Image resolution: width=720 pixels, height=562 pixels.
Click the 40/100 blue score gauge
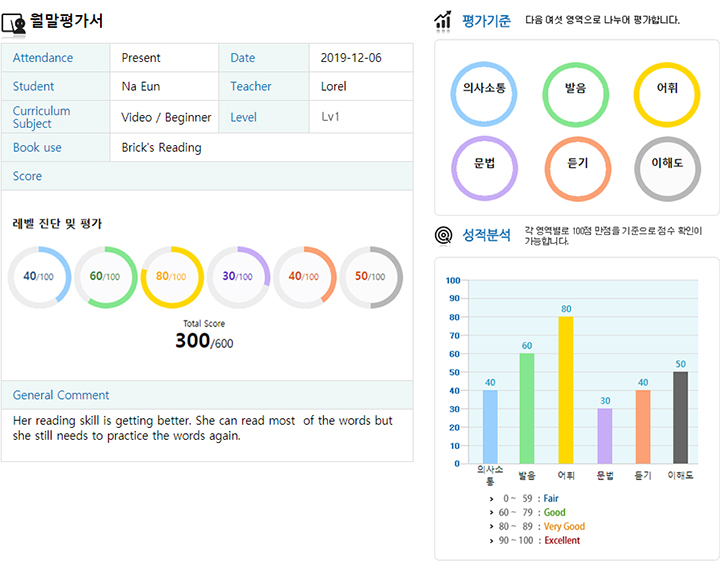(40, 276)
